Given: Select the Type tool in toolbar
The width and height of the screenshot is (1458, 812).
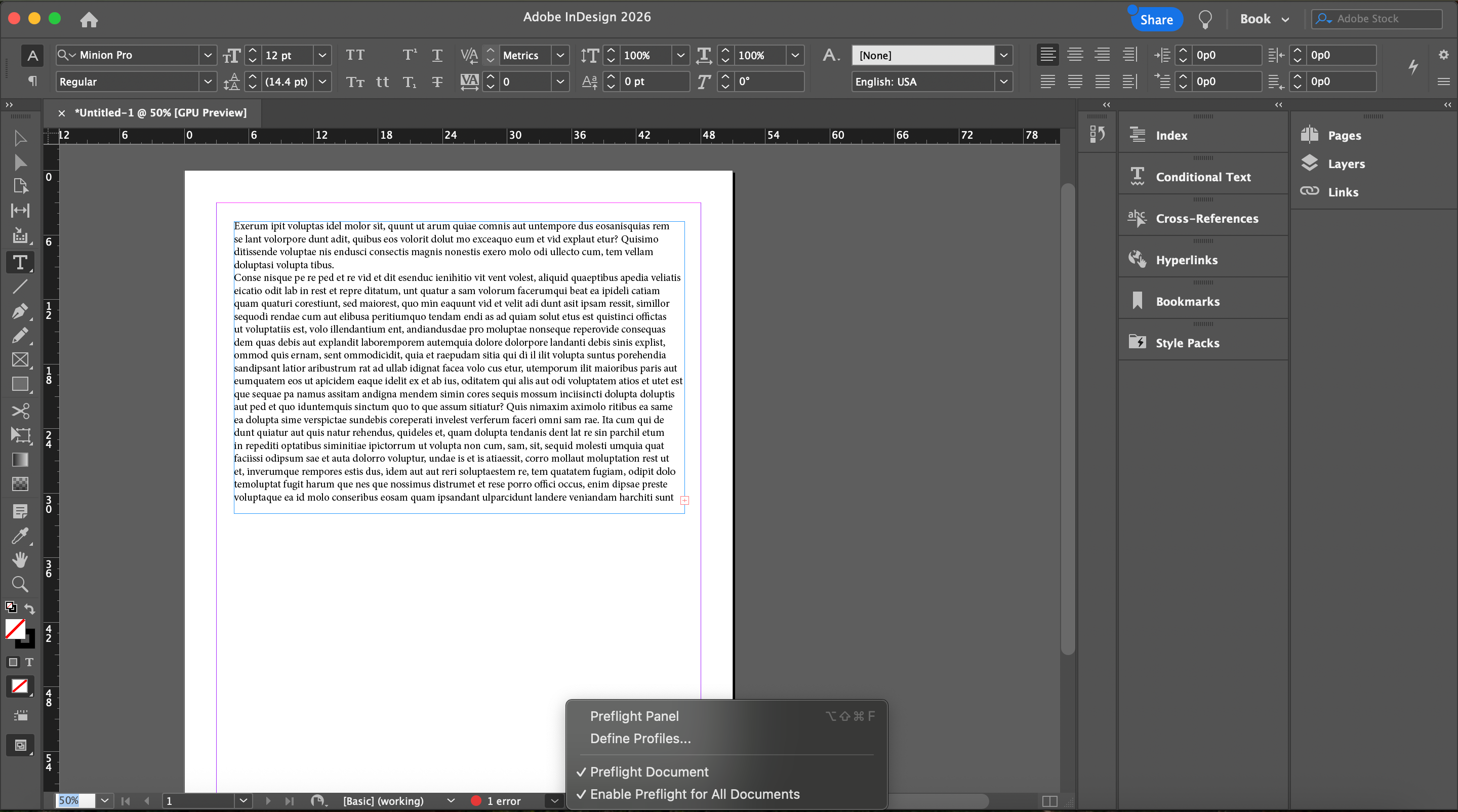Looking at the screenshot, I should tap(20, 262).
